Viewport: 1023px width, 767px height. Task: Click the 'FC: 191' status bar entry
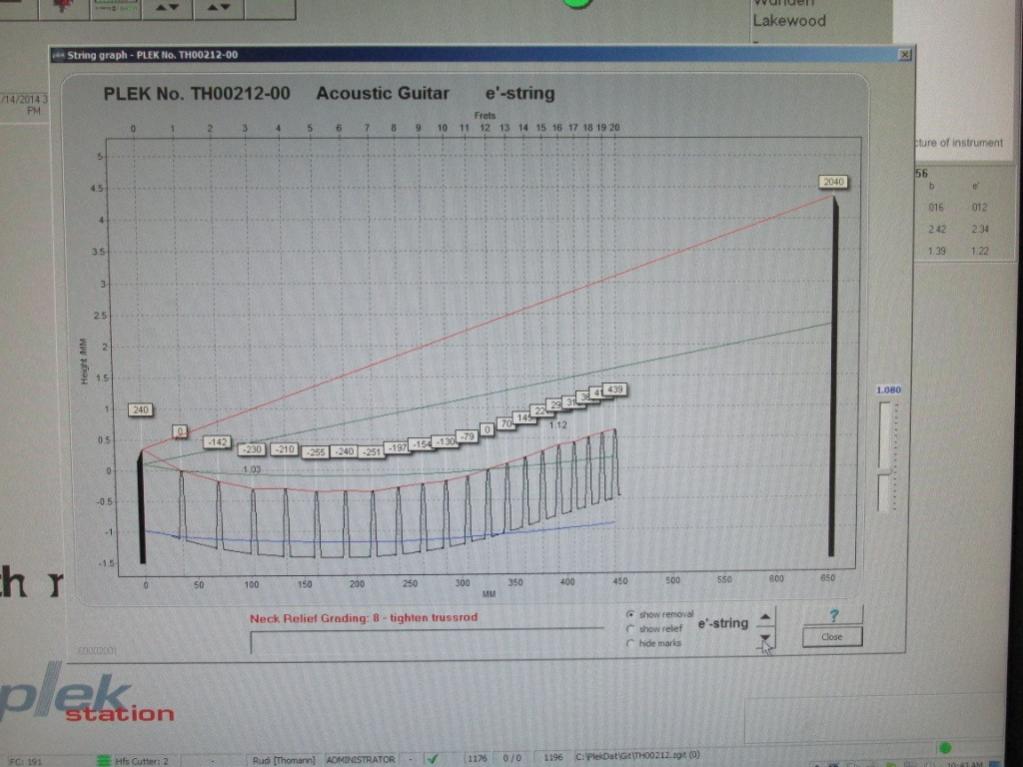(x=26, y=761)
